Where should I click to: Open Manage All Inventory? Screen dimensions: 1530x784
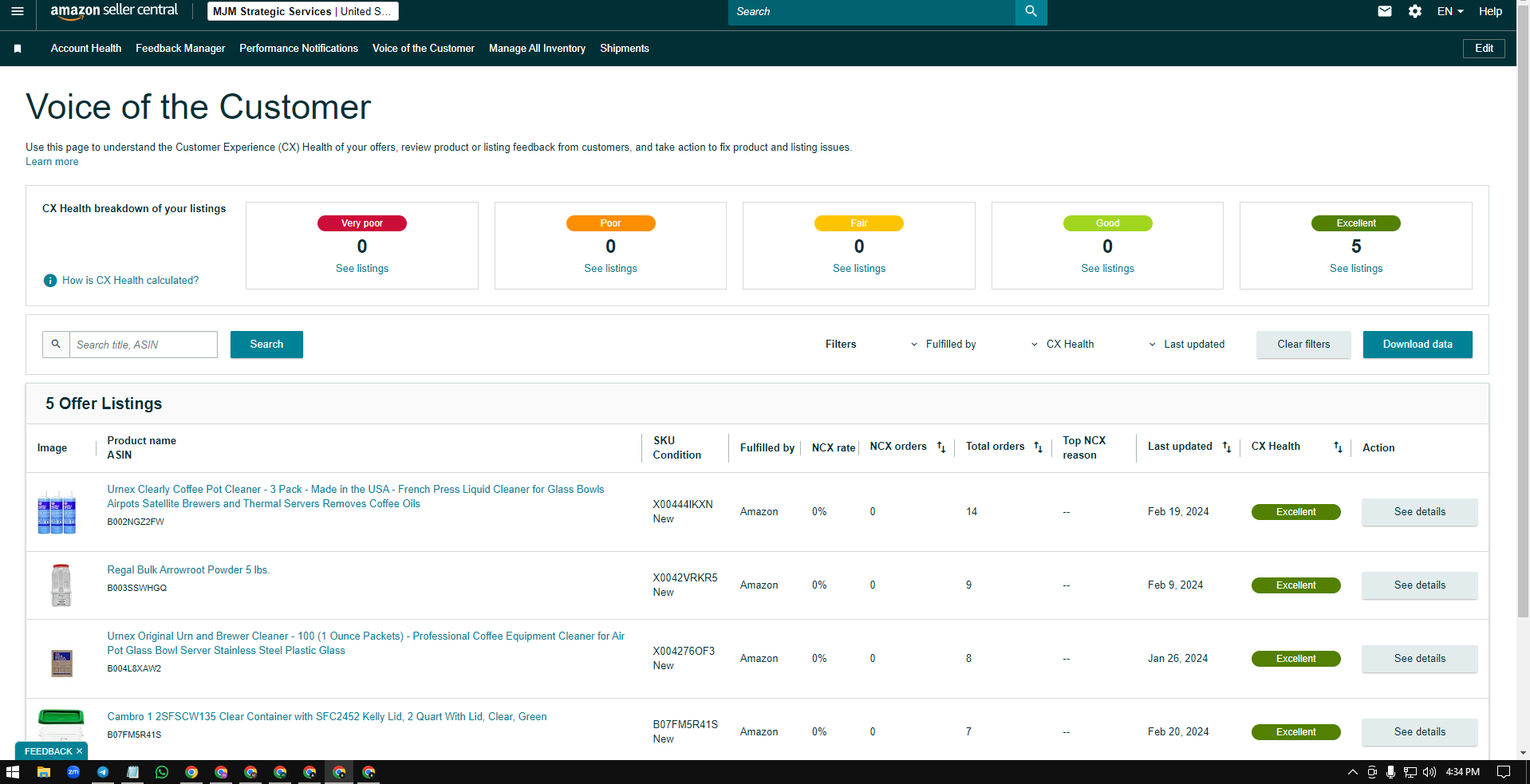pyautogui.click(x=537, y=49)
